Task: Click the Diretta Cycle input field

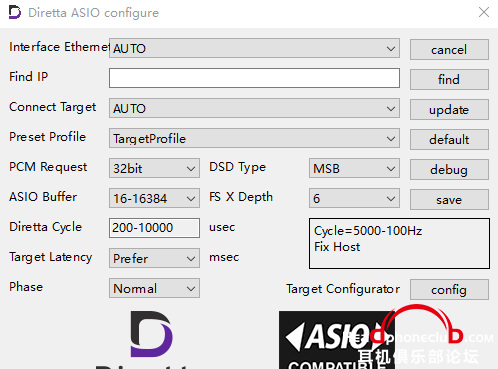Action: coord(154,228)
